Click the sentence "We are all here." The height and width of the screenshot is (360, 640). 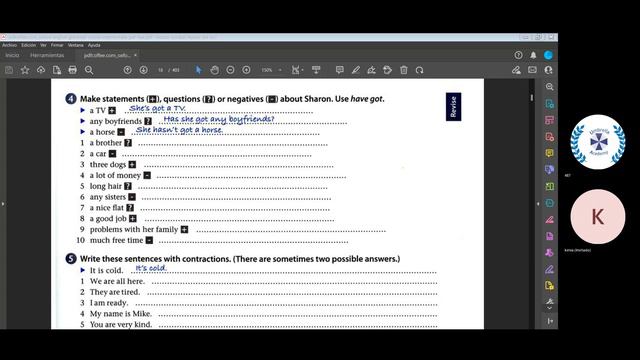pyautogui.click(x=117, y=281)
